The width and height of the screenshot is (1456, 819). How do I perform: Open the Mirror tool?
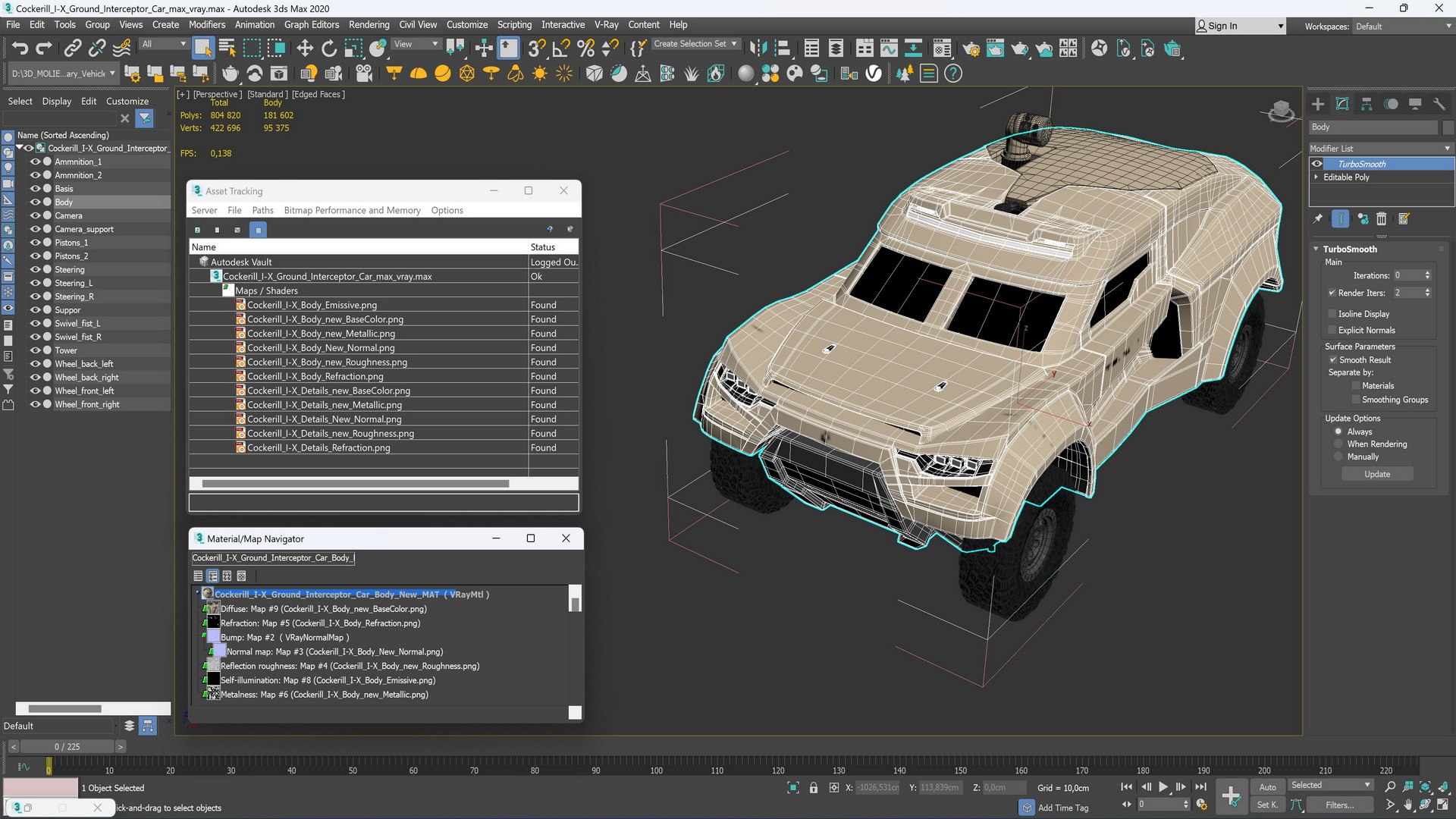(758, 49)
